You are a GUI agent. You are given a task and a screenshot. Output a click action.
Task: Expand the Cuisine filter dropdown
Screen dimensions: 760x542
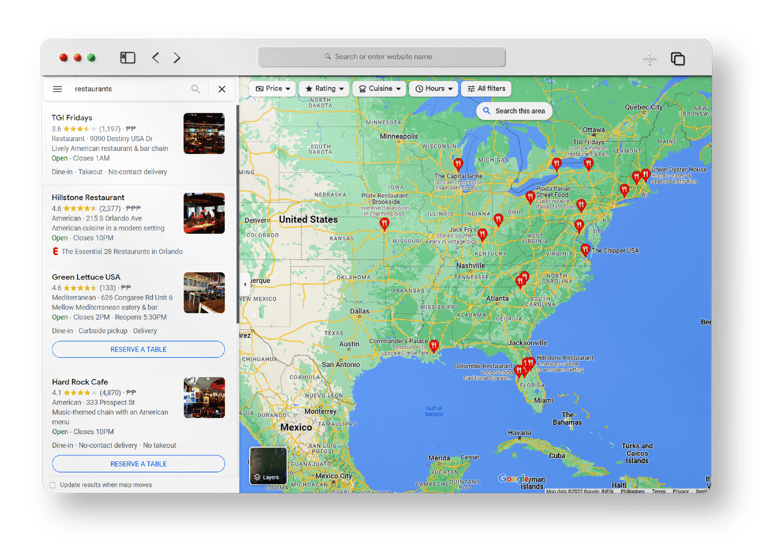click(380, 89)
